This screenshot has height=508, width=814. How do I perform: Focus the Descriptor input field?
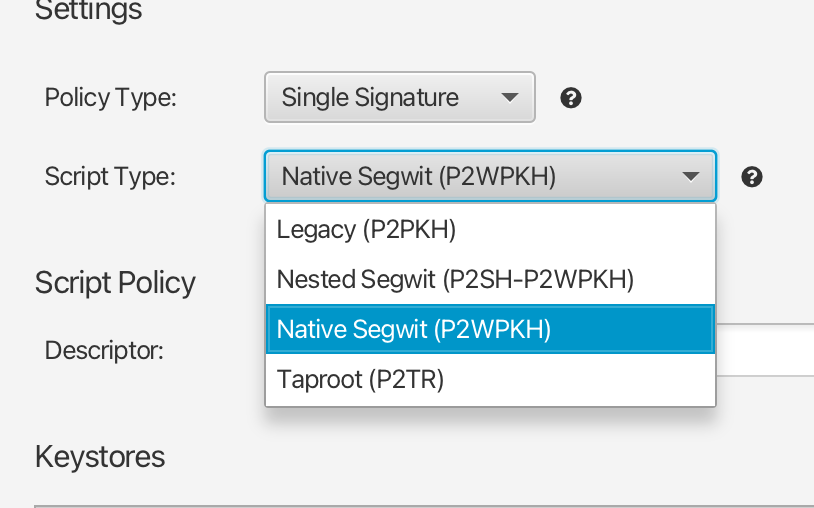[765, 350]
